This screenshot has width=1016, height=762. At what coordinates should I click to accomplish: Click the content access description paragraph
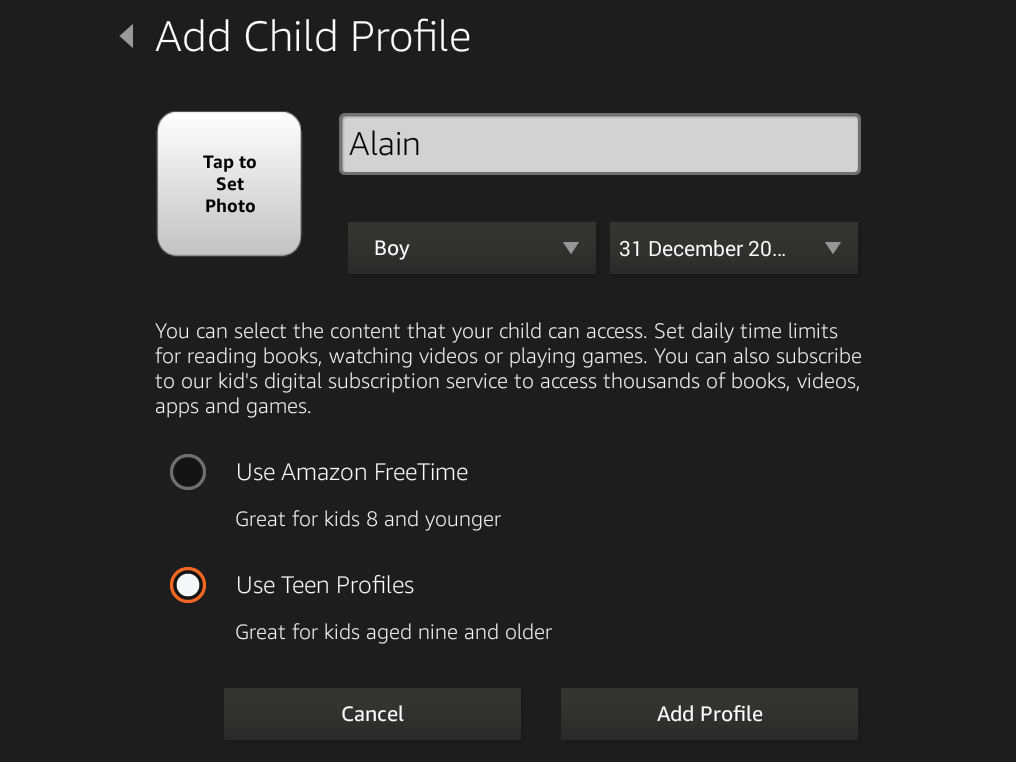click(508, 368)
